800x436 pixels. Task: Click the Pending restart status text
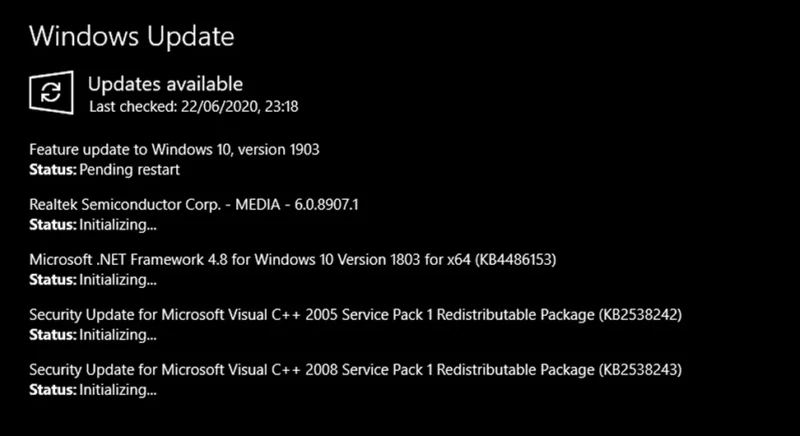130,170
